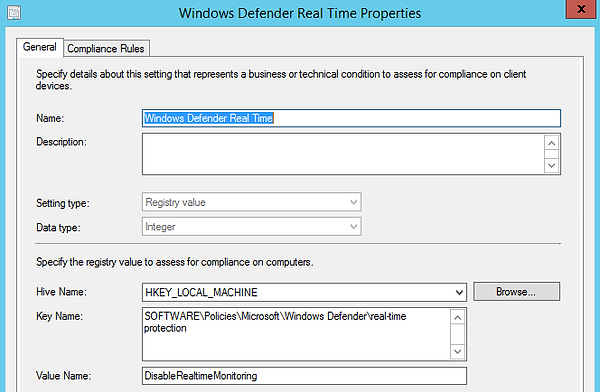Select the General tab

point(40,47)
